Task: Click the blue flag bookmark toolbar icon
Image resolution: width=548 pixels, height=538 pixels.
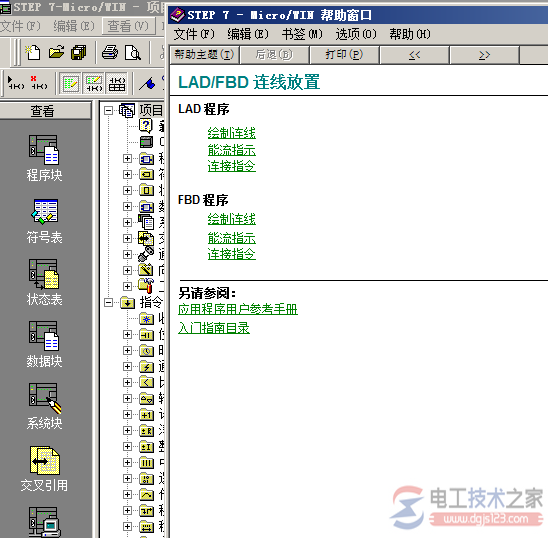Action: click(147, 84)
